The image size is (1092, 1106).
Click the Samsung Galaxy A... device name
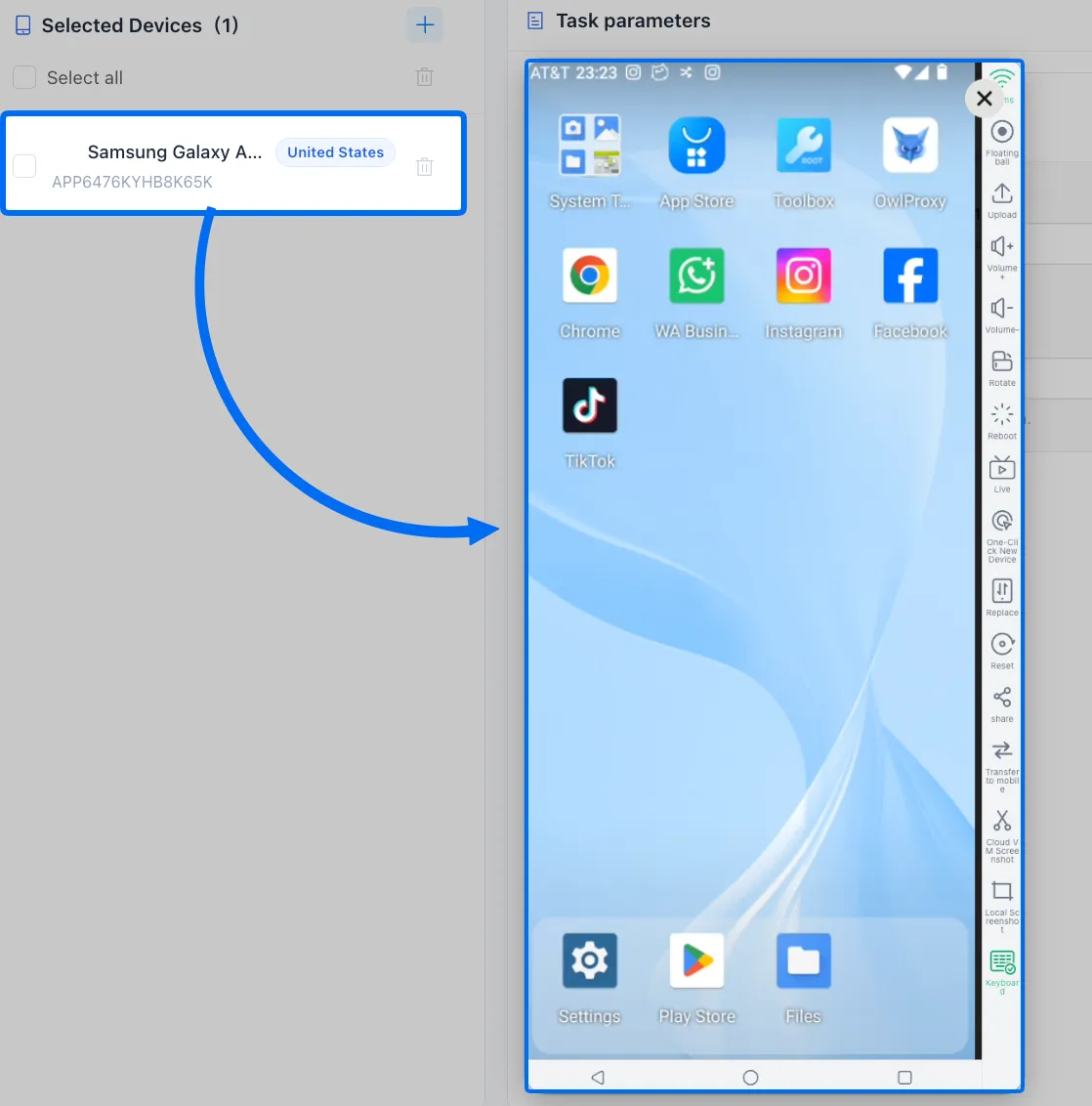point(174,151)
